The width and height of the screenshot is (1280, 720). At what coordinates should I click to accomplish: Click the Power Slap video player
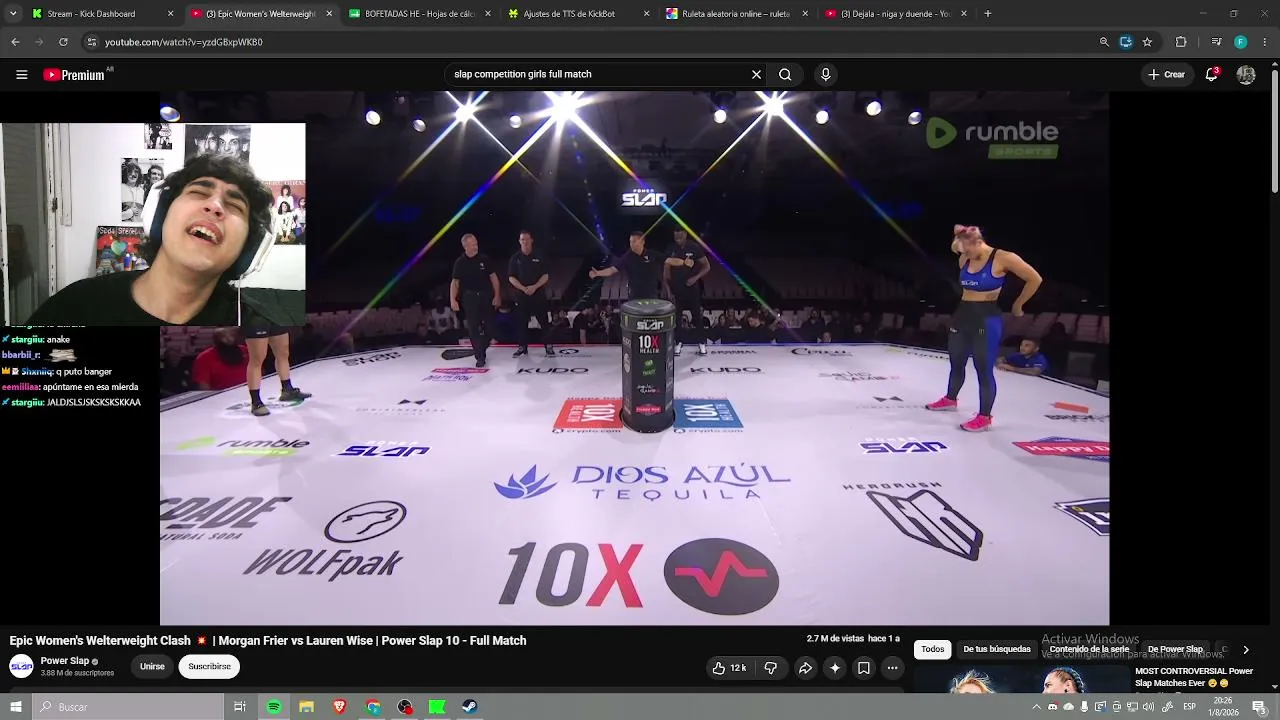coord(634,358)
